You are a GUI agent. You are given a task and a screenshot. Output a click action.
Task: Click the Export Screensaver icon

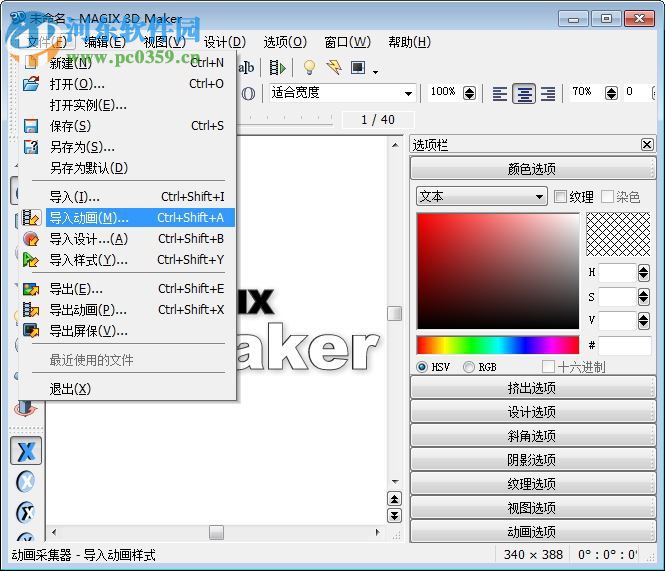(31, 330)
